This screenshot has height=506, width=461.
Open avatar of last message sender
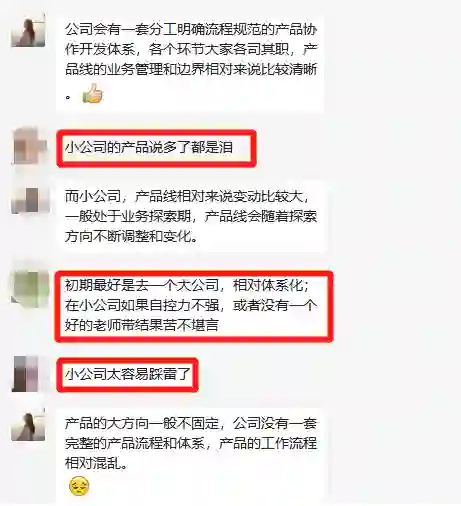pyautogui.click(x=28, y=424)
